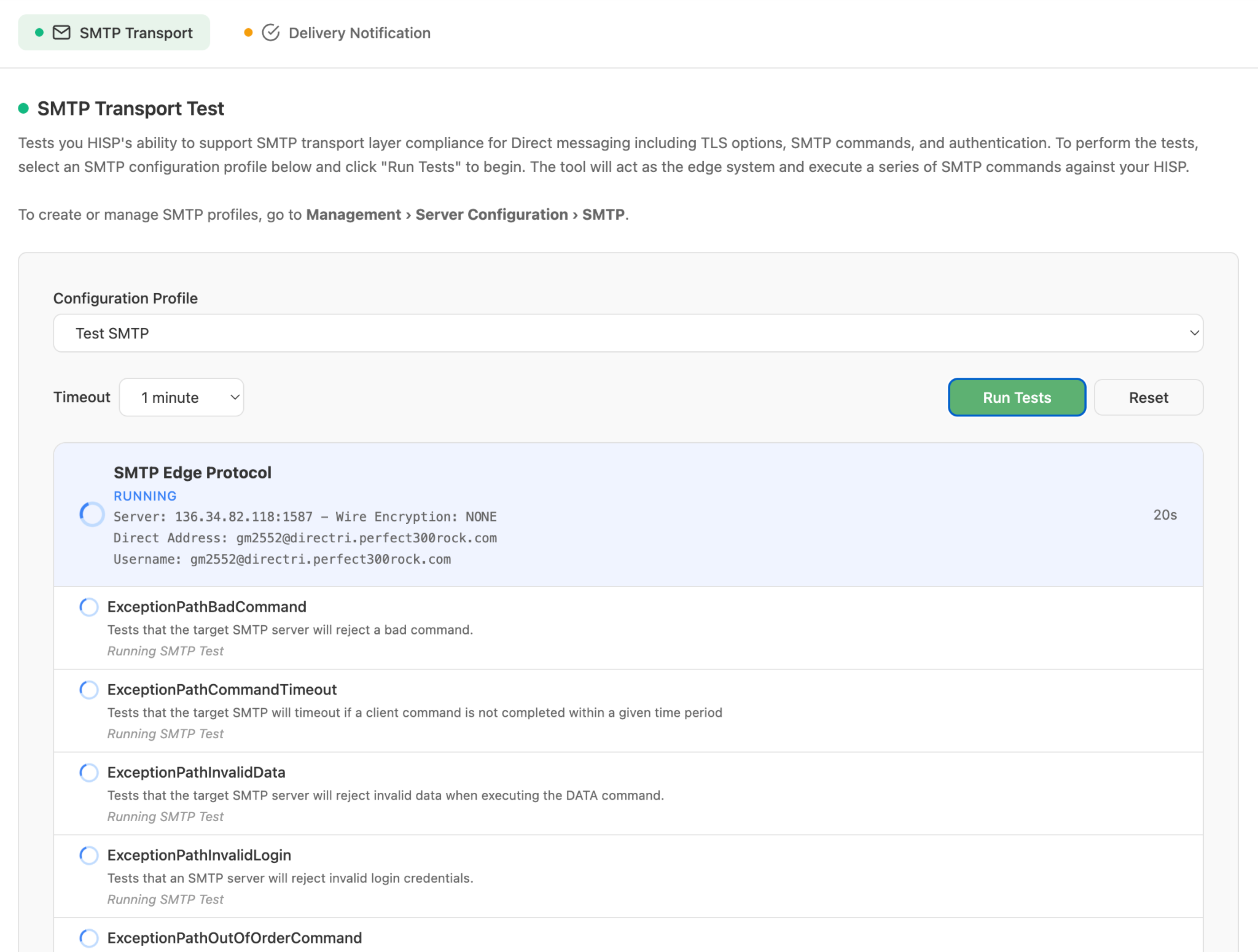Click the Username gm2552 line

point(282,559)
